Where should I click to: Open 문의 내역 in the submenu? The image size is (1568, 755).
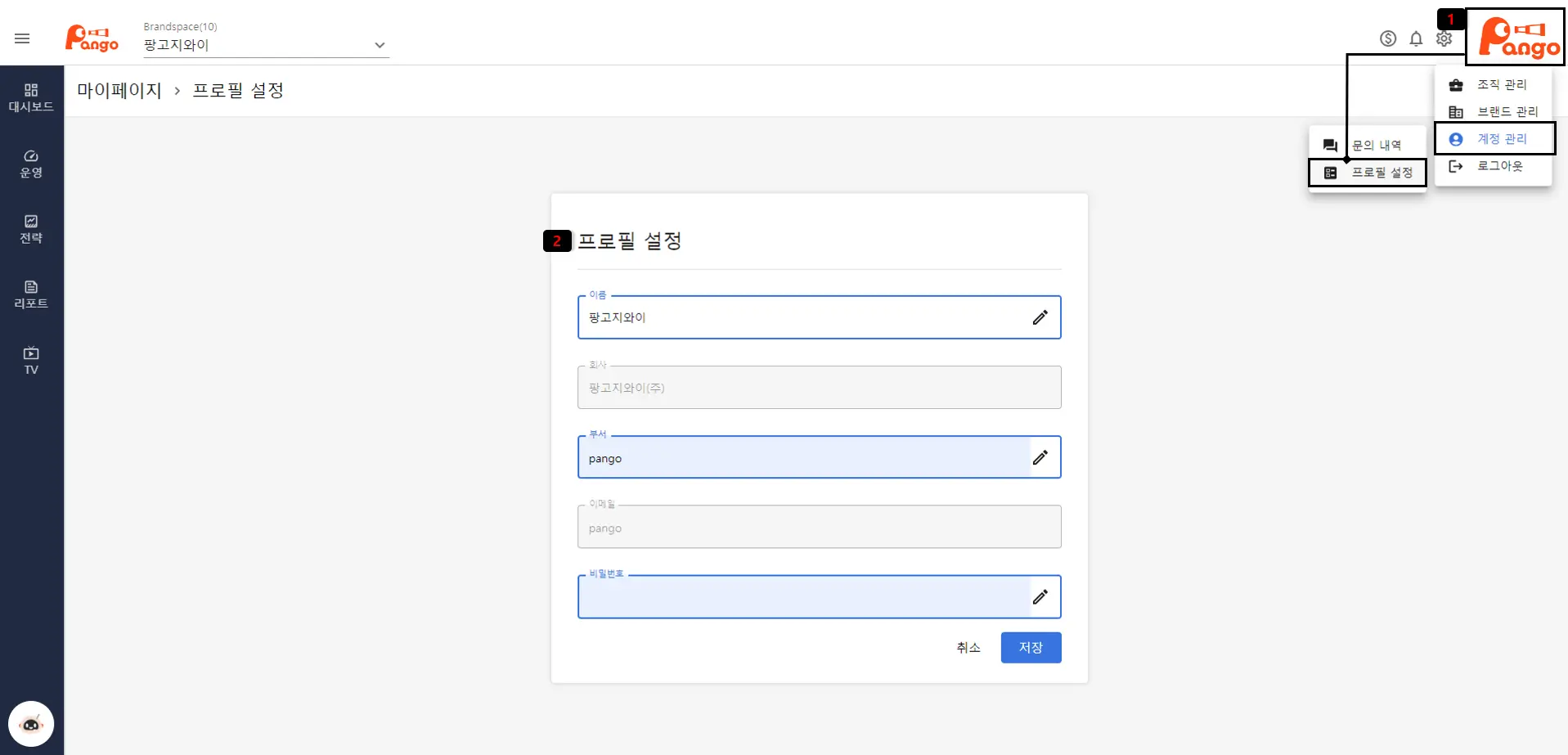(x=1376, y=146)
